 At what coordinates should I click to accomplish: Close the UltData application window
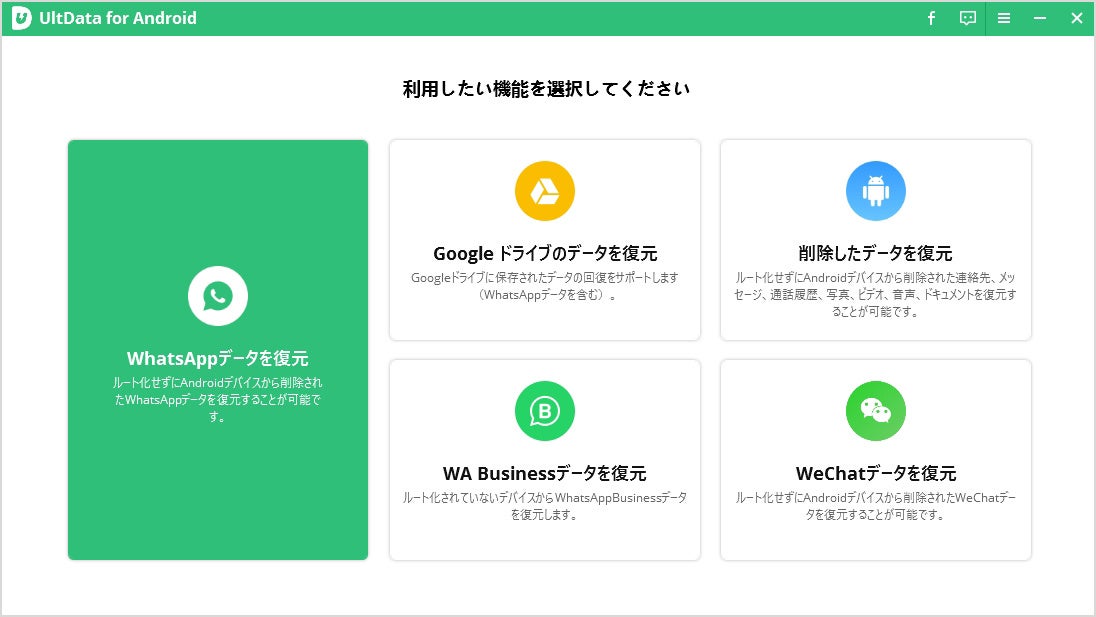pos(1076,18)
